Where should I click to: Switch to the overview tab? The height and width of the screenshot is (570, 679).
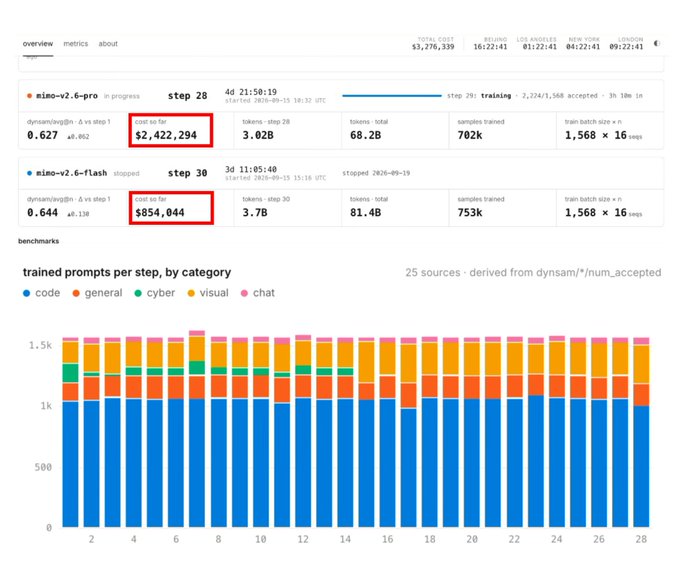coord(38,44)
